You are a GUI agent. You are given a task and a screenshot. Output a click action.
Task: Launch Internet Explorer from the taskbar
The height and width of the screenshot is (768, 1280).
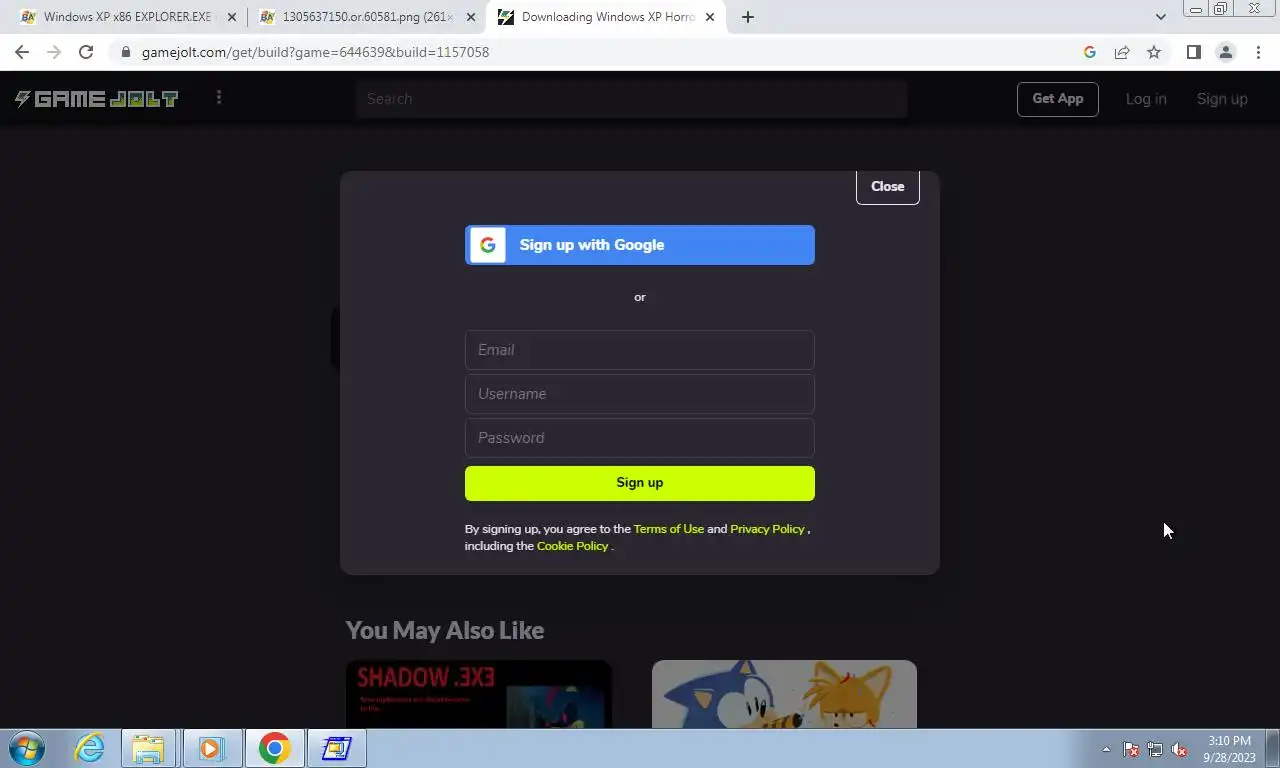pos(90,748)
